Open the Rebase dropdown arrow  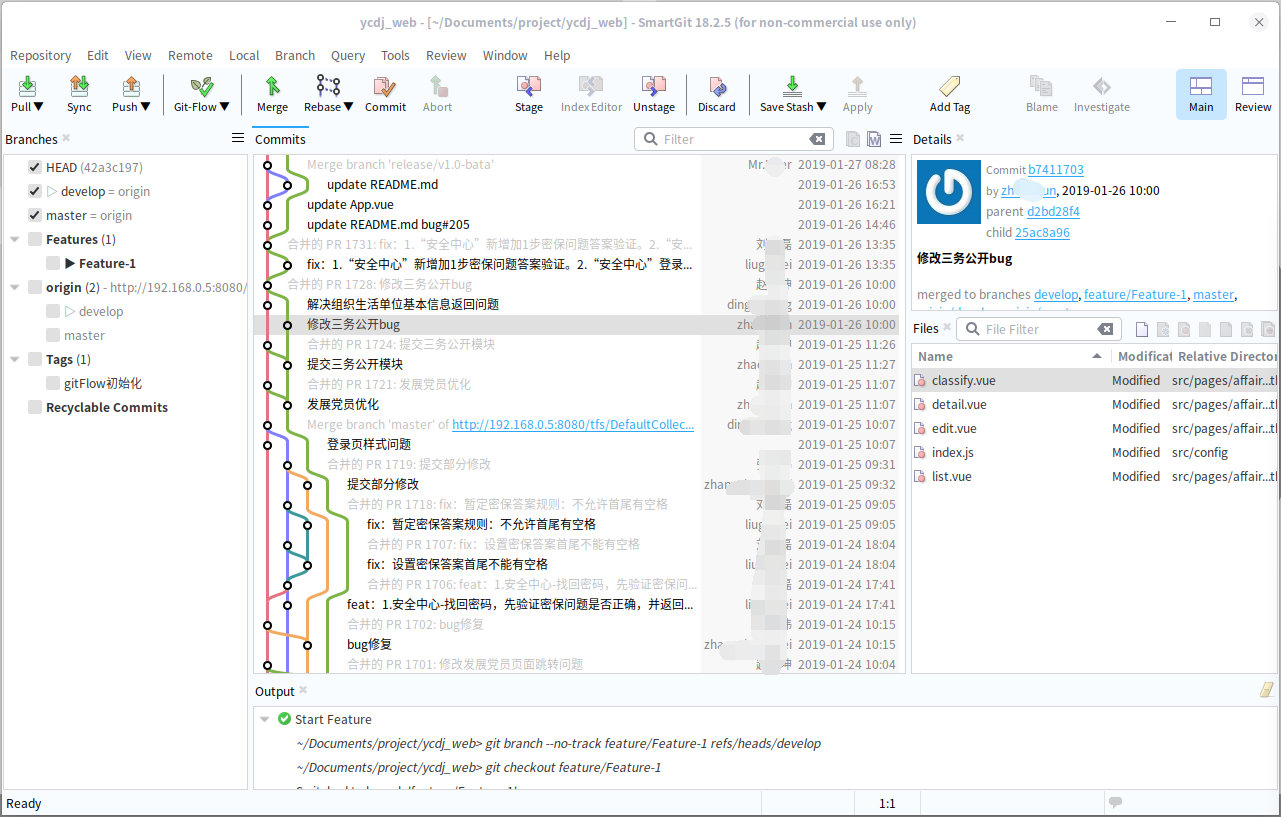(348, 107)
